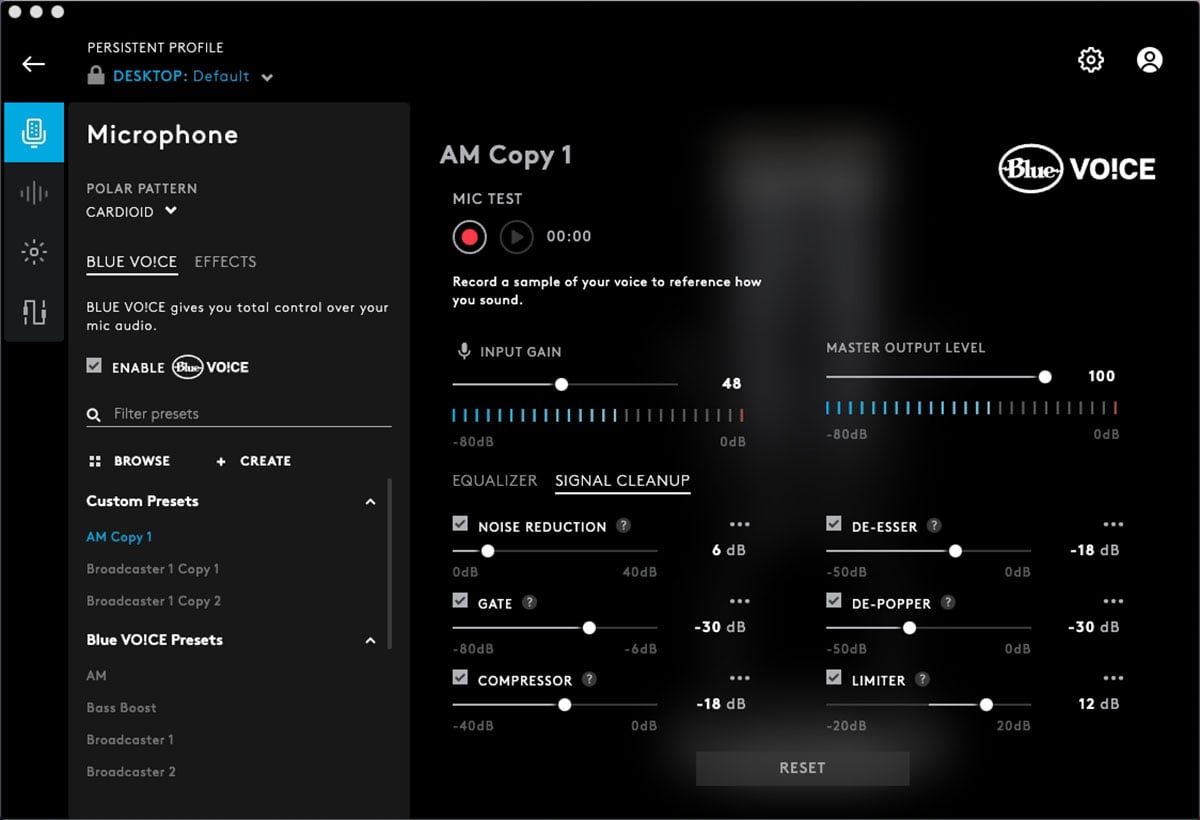Click the Reset button
Viewport: 1200px width, 820px height.
[x=802, y=768]
